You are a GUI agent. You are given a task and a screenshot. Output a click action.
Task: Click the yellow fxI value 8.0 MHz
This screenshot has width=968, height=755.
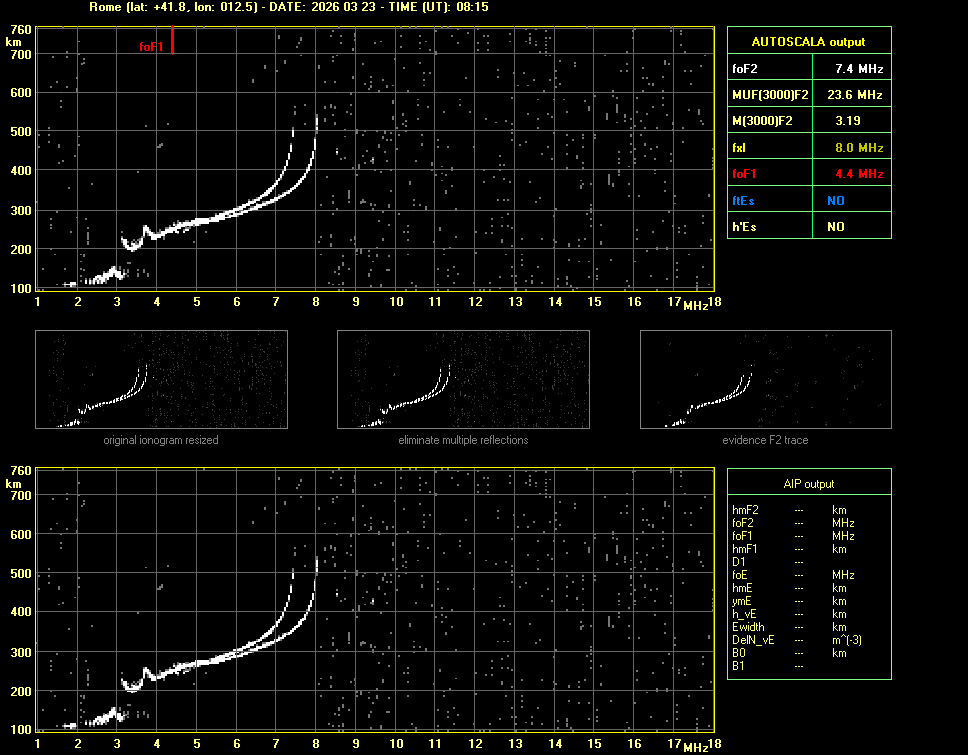[x=849, y=148]
